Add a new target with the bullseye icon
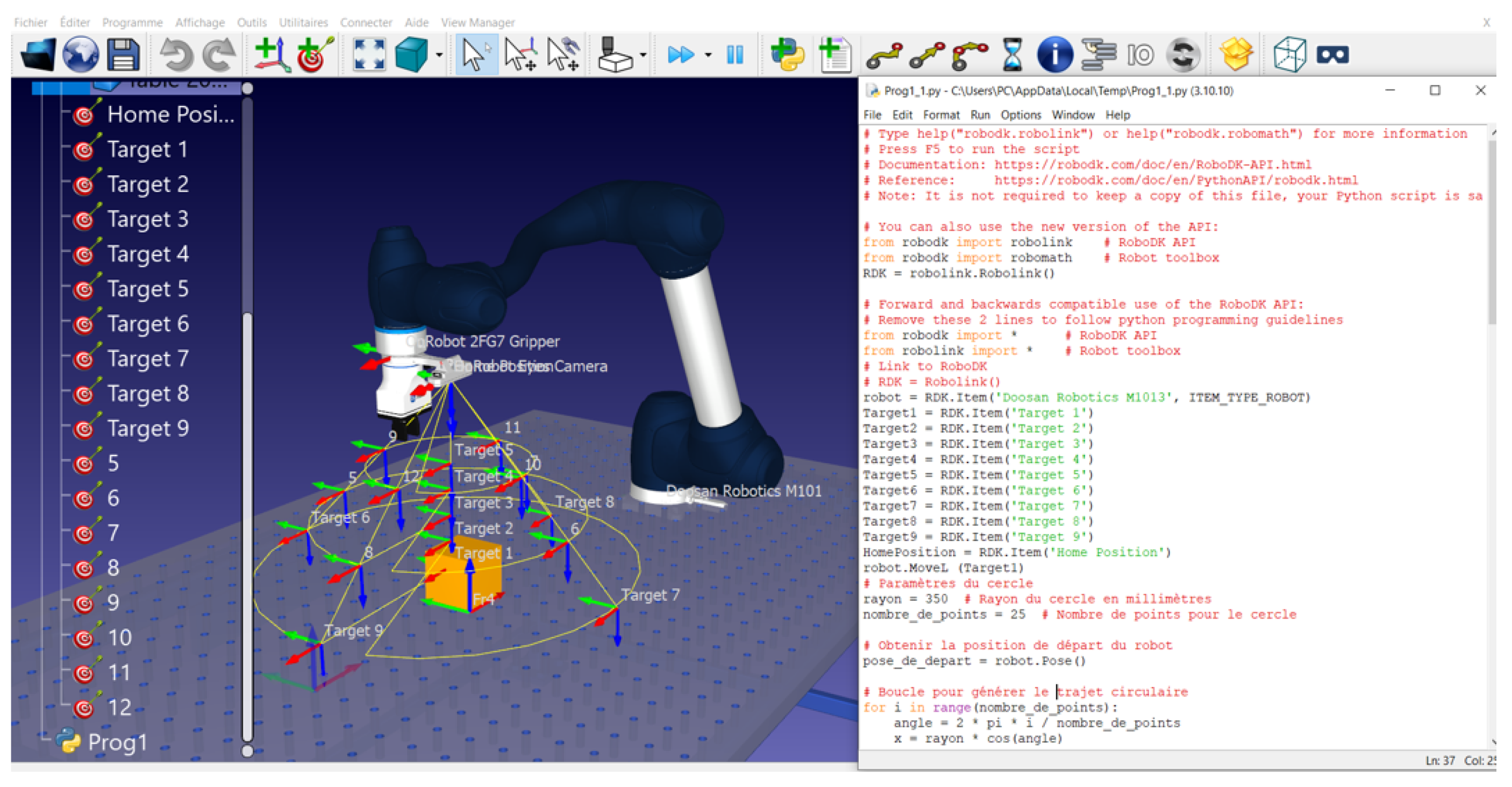Image resolution: width=1512 pixels, height=787 pixels. coord(314,55)
